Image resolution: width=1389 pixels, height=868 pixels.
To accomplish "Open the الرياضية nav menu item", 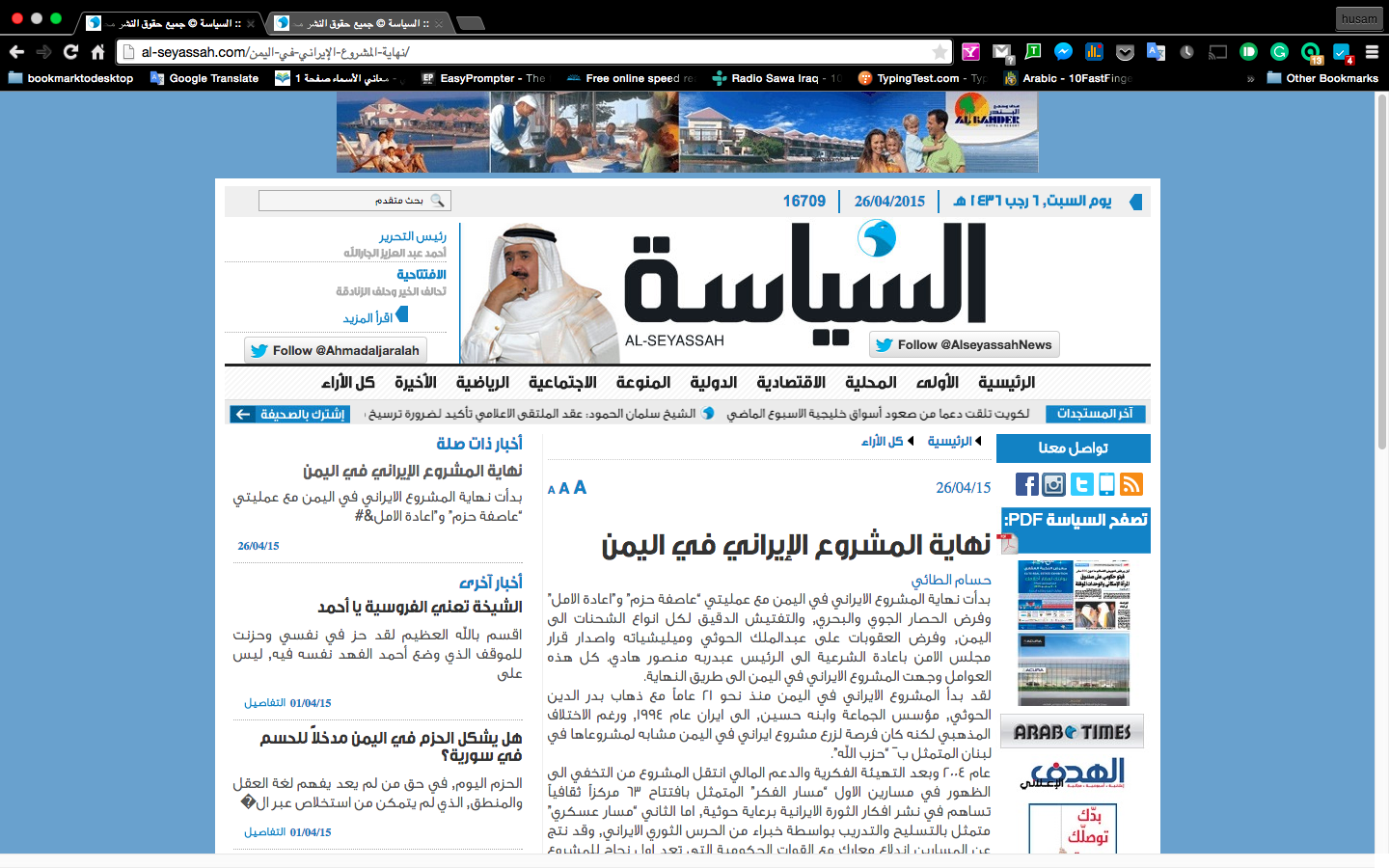I will pyautogui.click(x=482, y=382).
